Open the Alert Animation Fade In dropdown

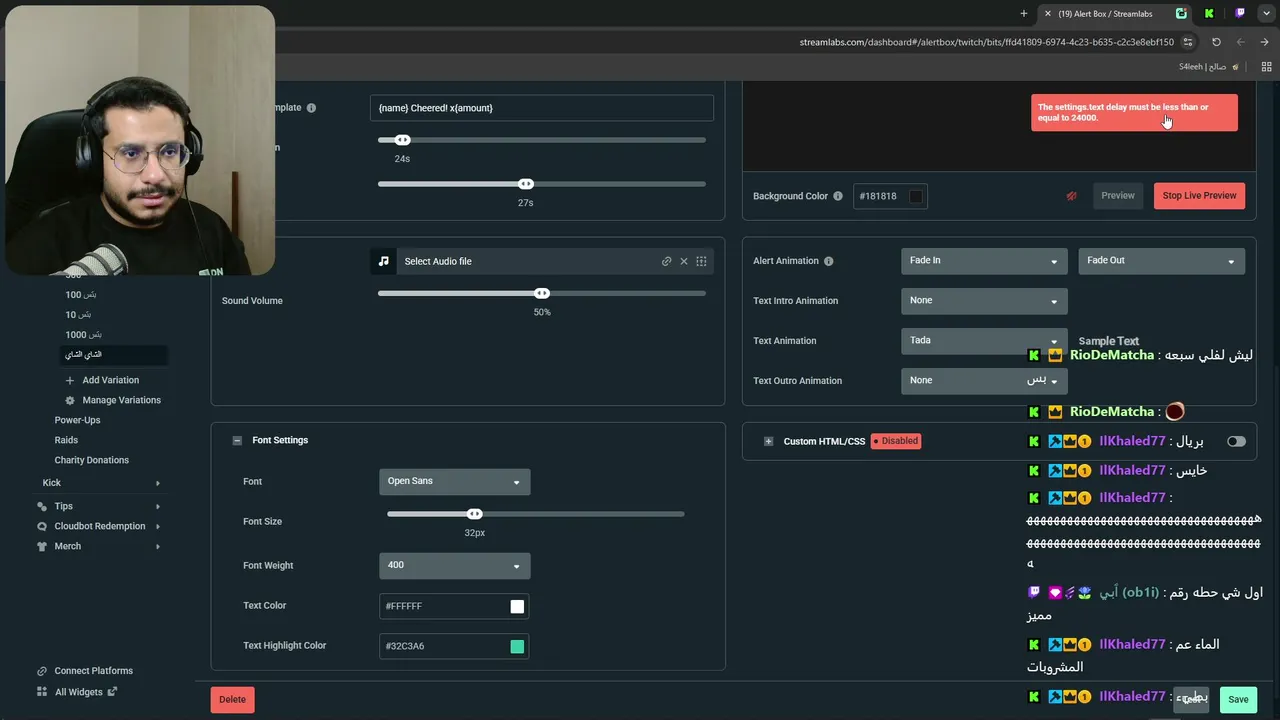click(x=984, y=261)
